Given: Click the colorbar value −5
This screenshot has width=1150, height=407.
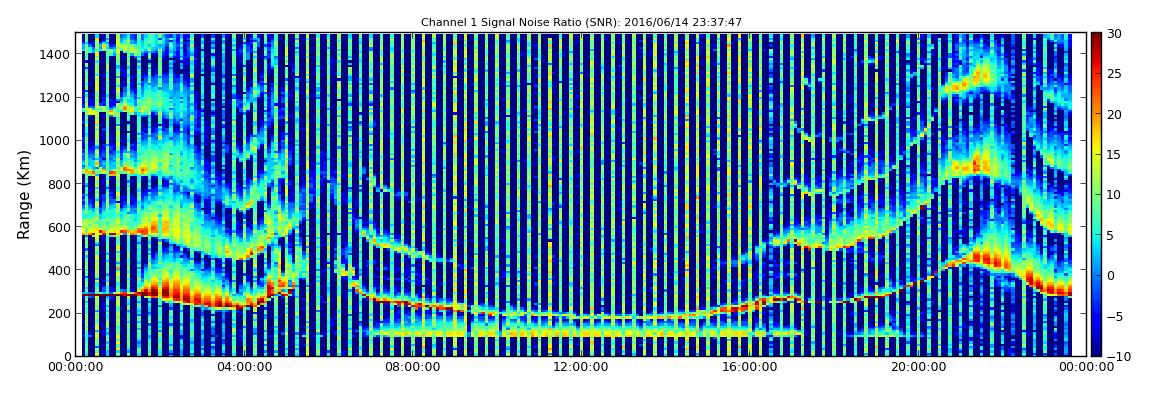Looking at the screenshot, I should click(x=1114, y=316).
